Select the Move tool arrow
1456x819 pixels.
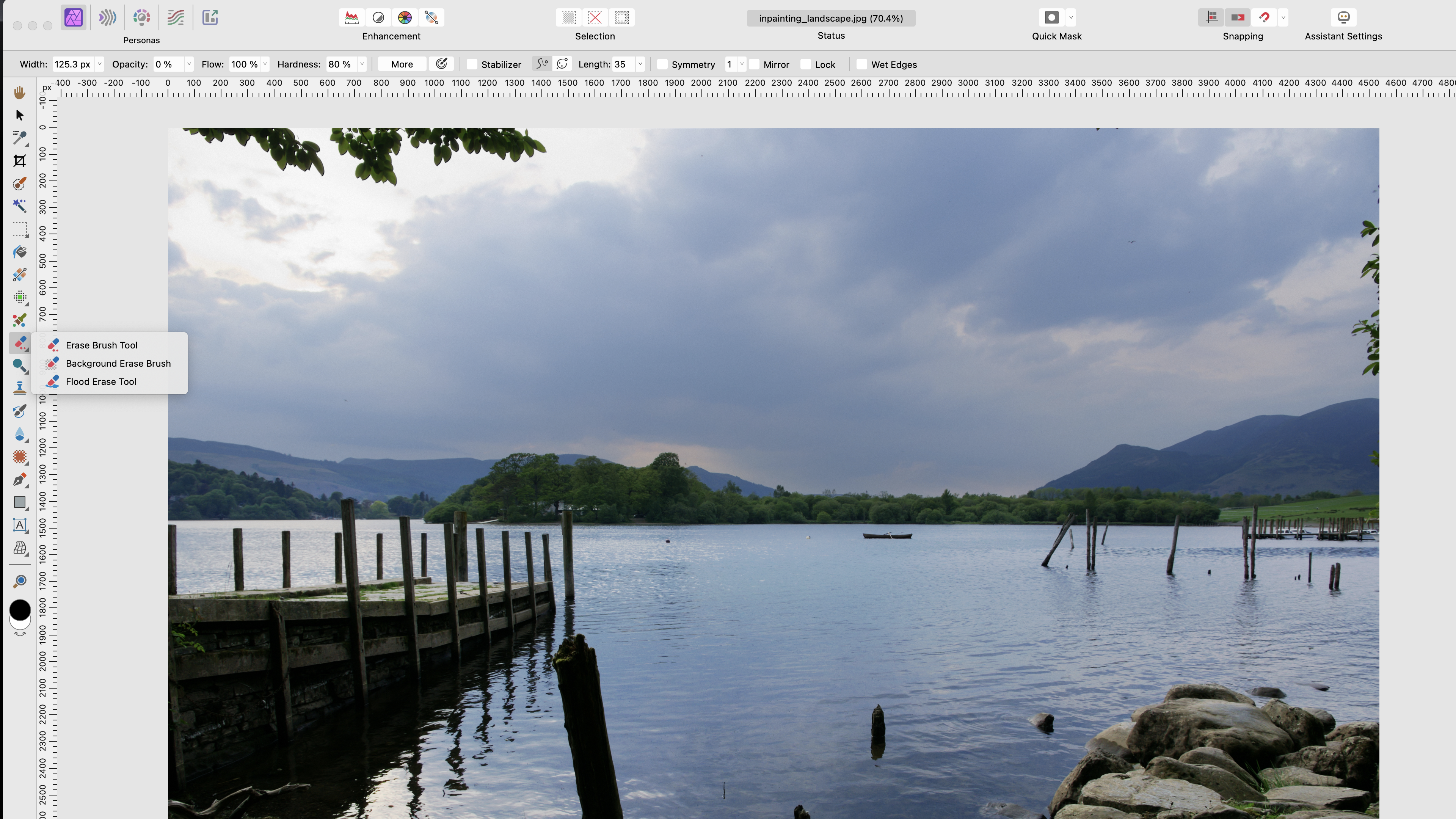pos(20,115)
